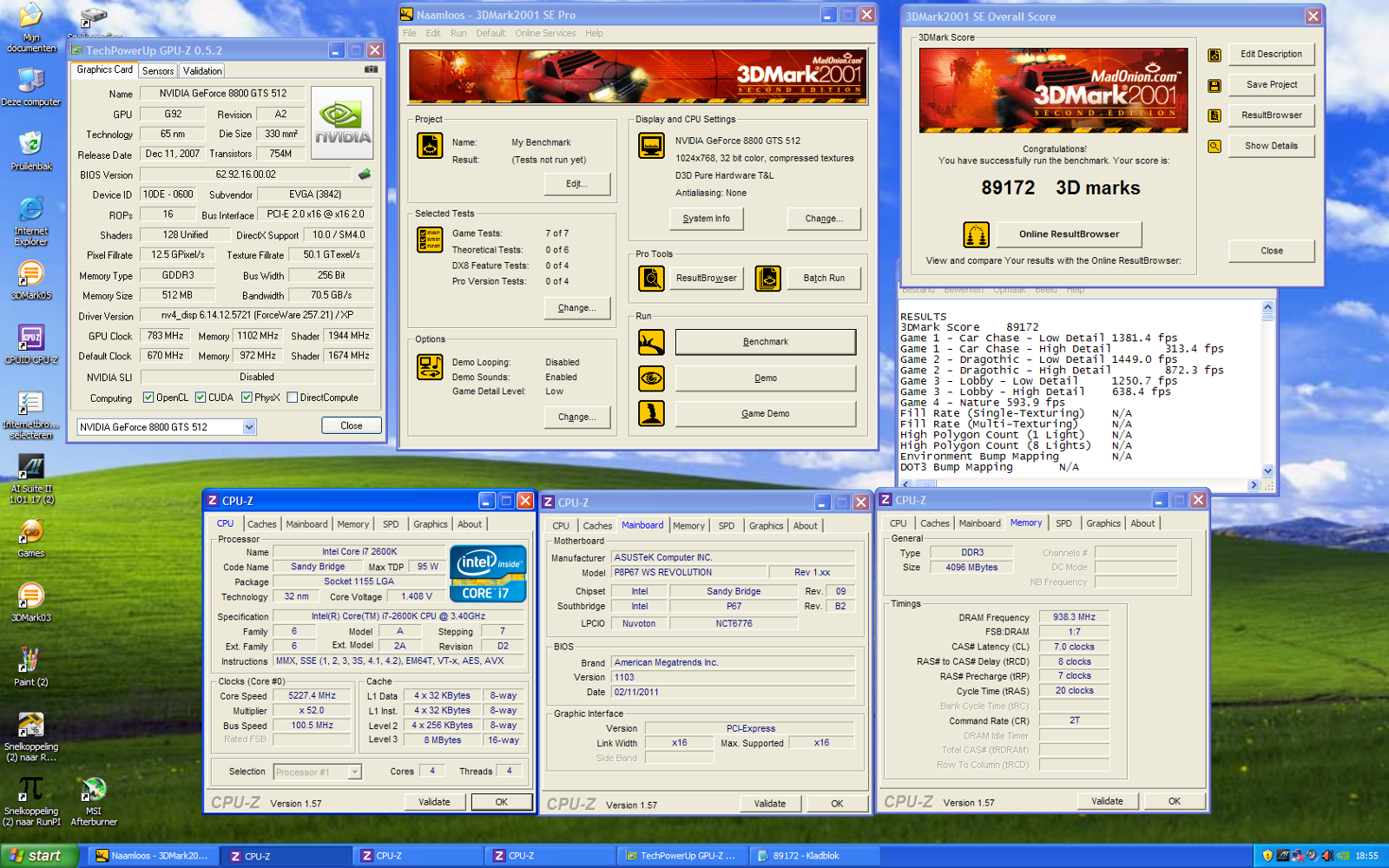The height and width of the screenshot is (868, 1389).
Task: Click the results notepad vertical scrollbar down arrow
Action: [x=1267, y=470]
